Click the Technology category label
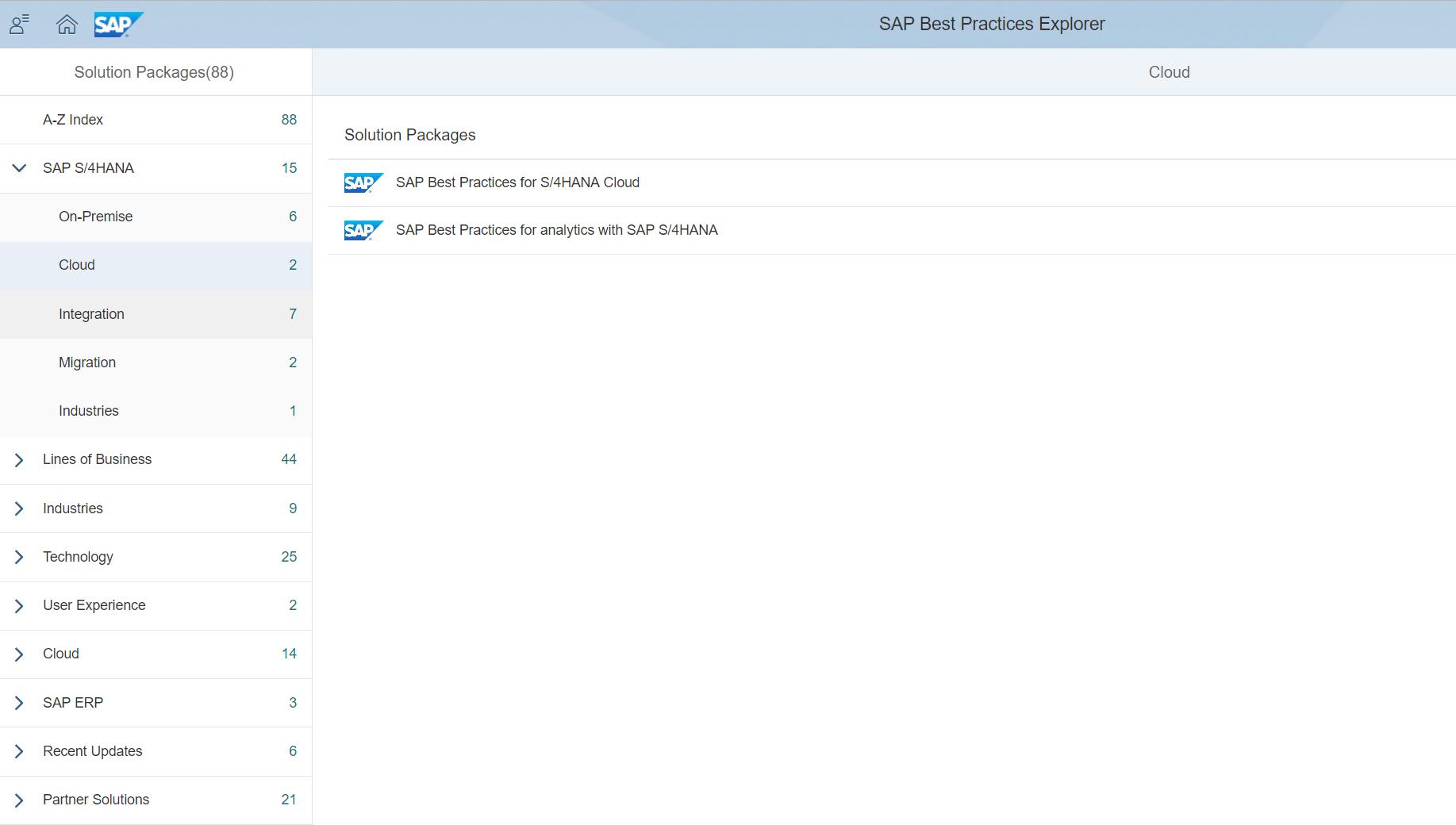1456x825 pixels. [78, 557]
